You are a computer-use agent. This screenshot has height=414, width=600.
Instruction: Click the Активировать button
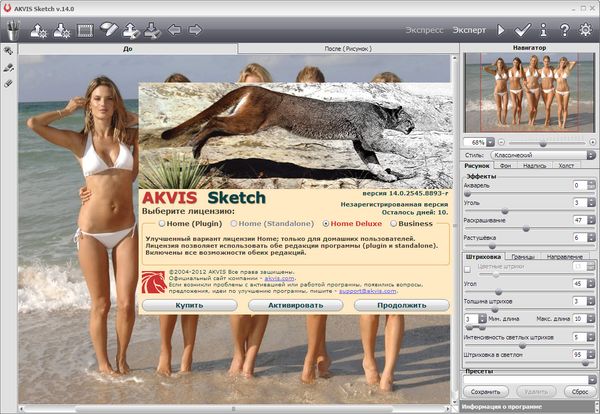click(x=295, y=305)
